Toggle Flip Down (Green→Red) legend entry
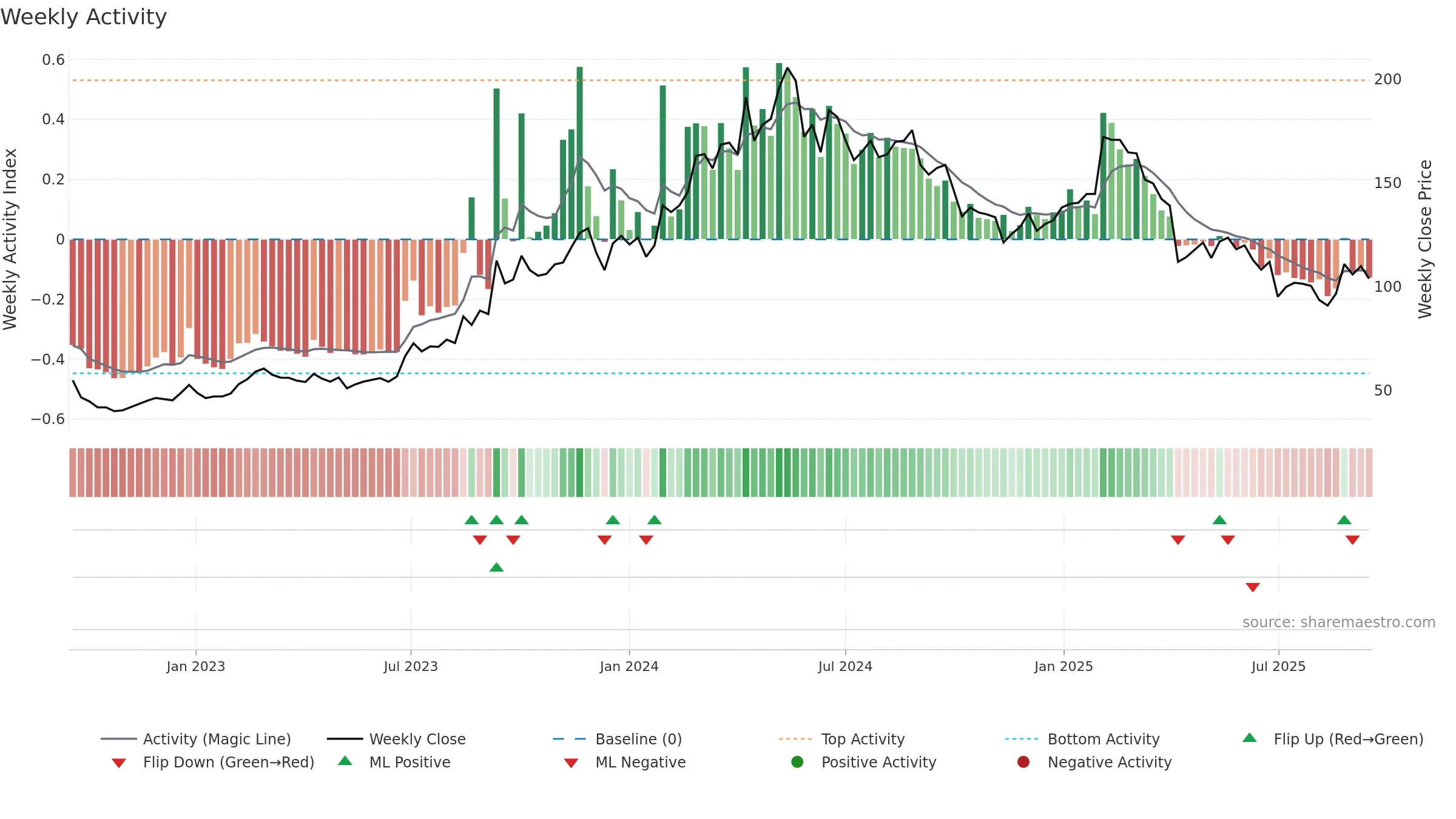The width and height of the screenshot is (1456, 819). 213,762
